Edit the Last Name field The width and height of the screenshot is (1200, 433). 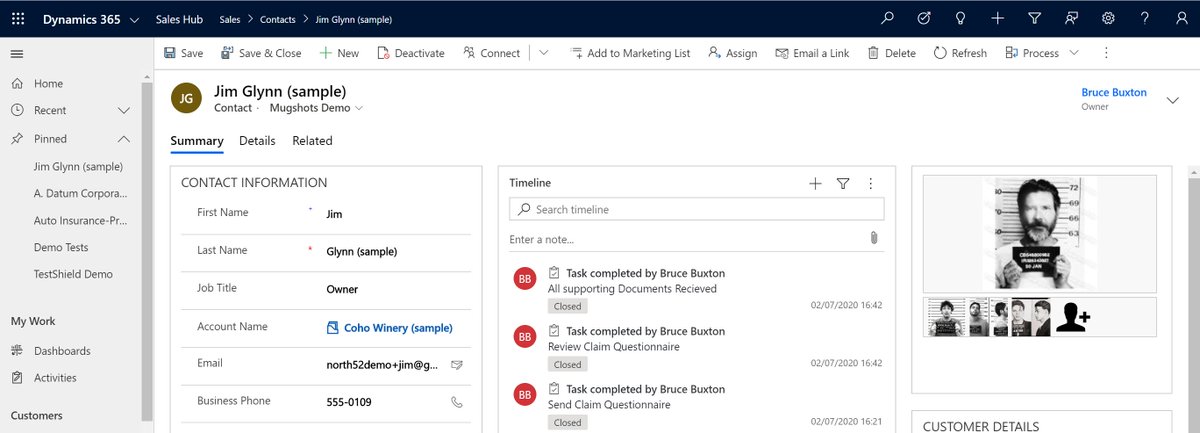[394, 252]
